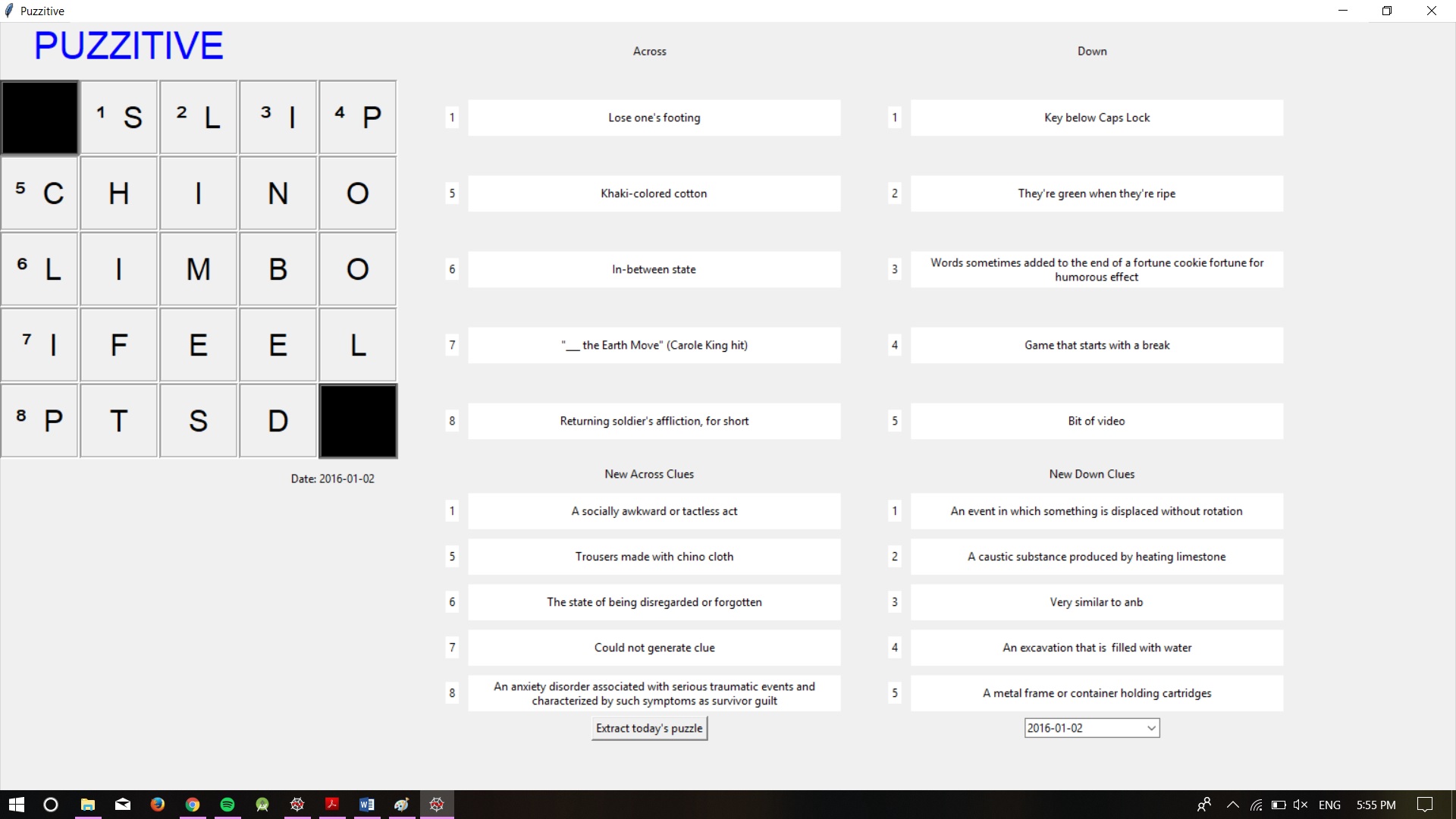Click grid cell numbered 8 with P

[x=39, y=421]
